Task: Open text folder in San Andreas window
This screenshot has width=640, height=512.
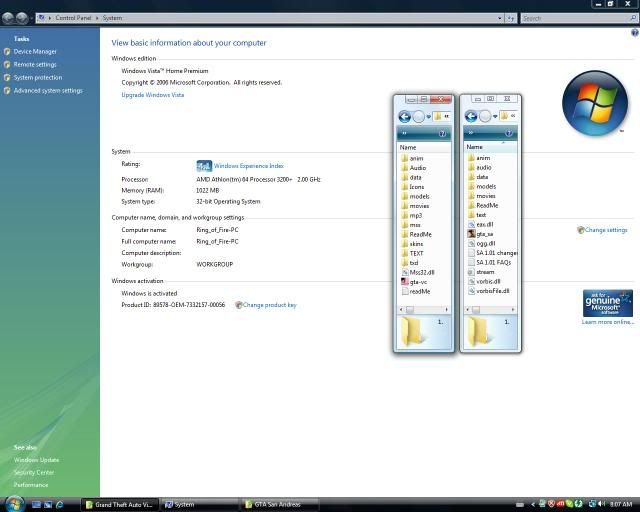Action: tap(477, 215)
